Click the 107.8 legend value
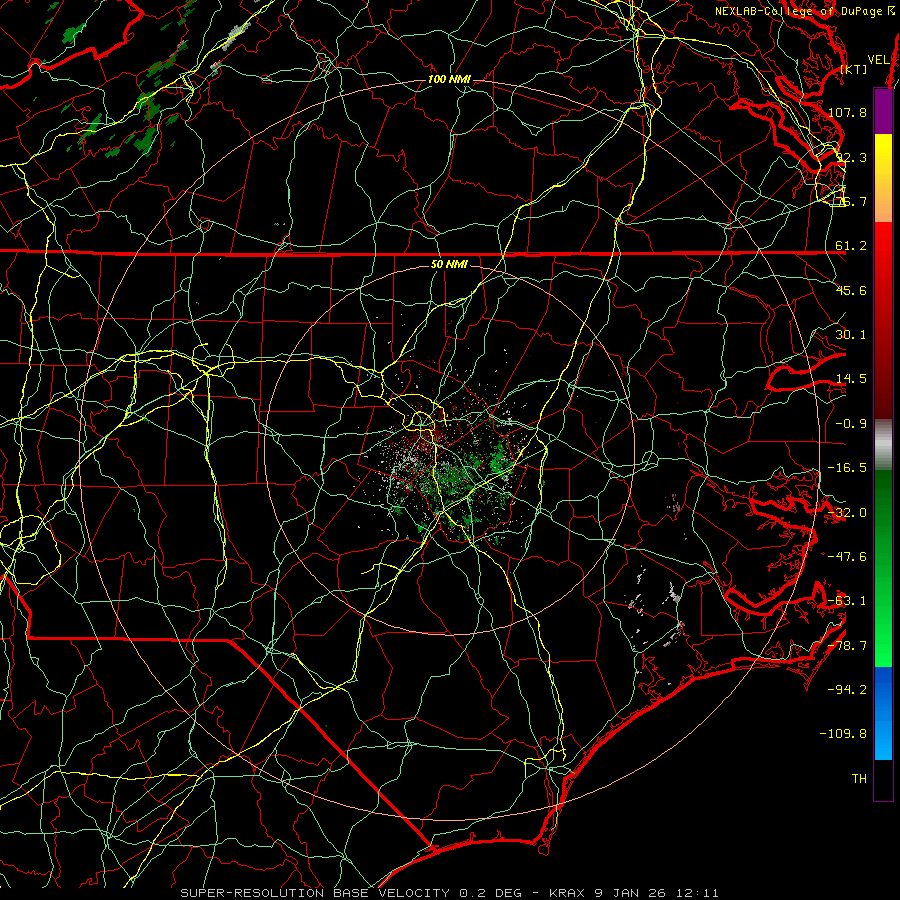Image resolution: width=900 pixels, height=900 pixels. point(847,112)
